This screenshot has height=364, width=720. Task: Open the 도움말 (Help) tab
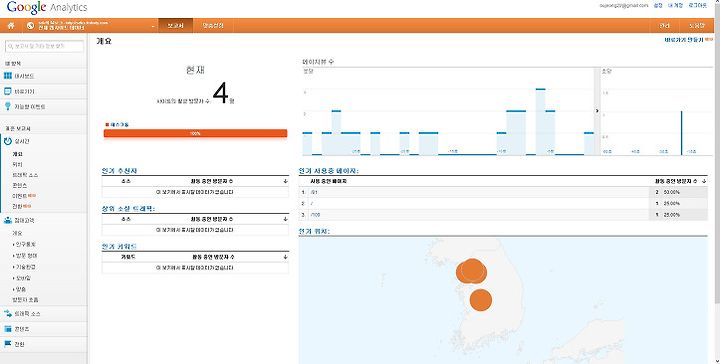696,26
